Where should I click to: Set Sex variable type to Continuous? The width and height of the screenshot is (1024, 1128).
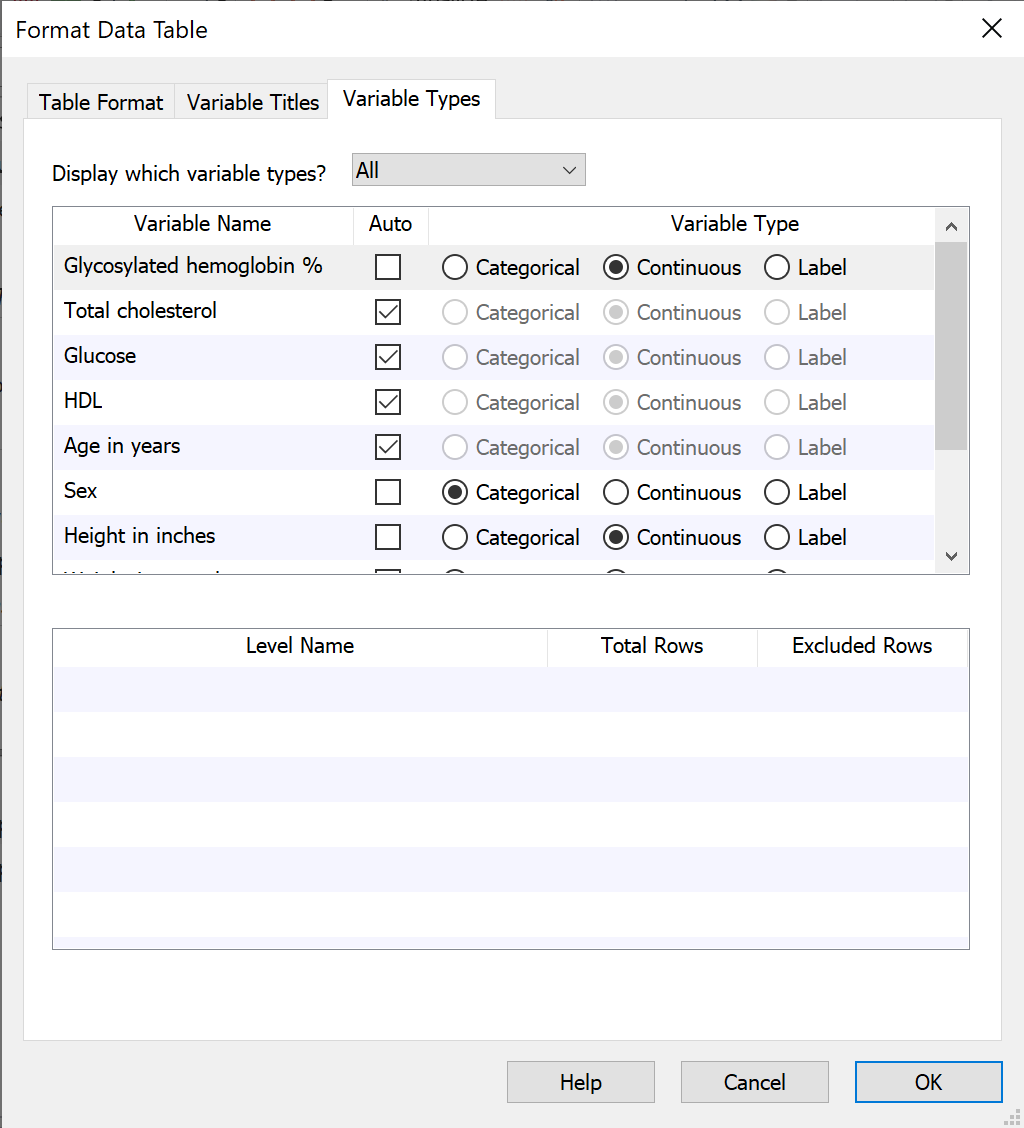[x=614, y=492]
